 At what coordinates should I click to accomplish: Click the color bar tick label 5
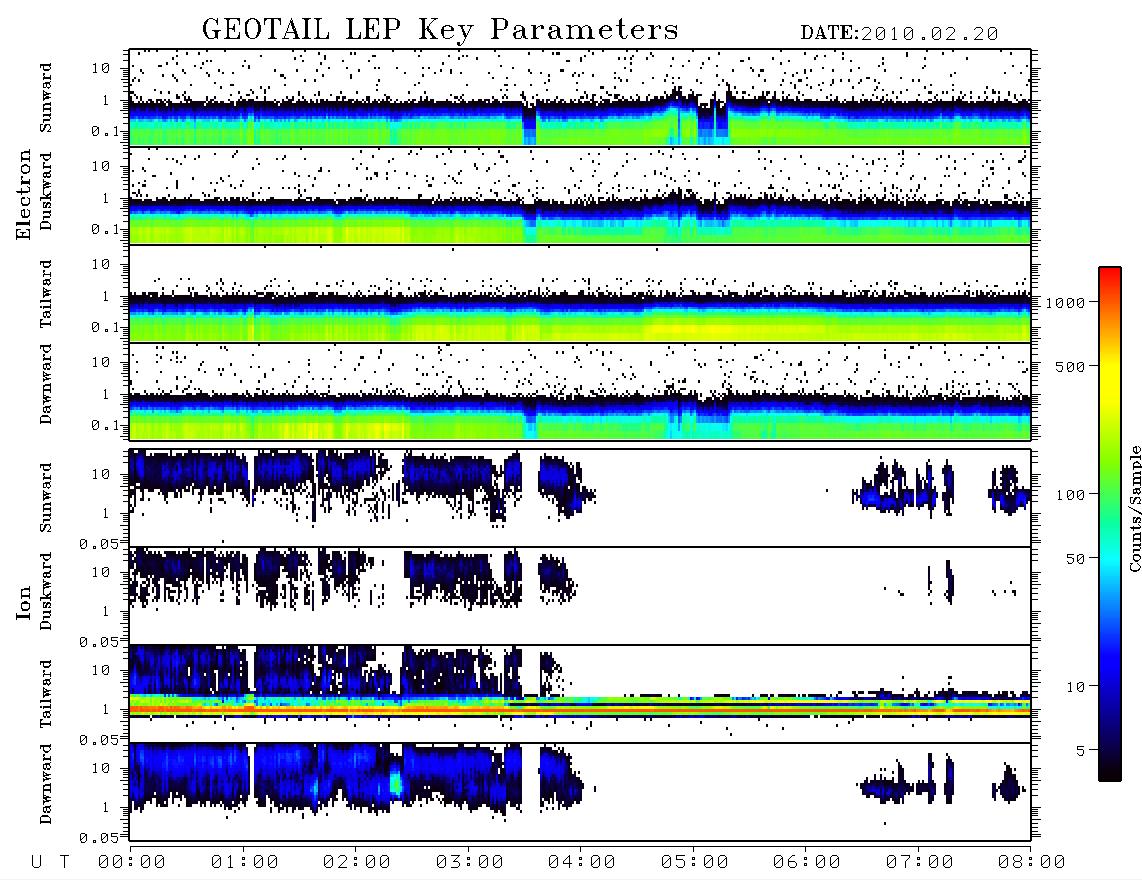1081,751
